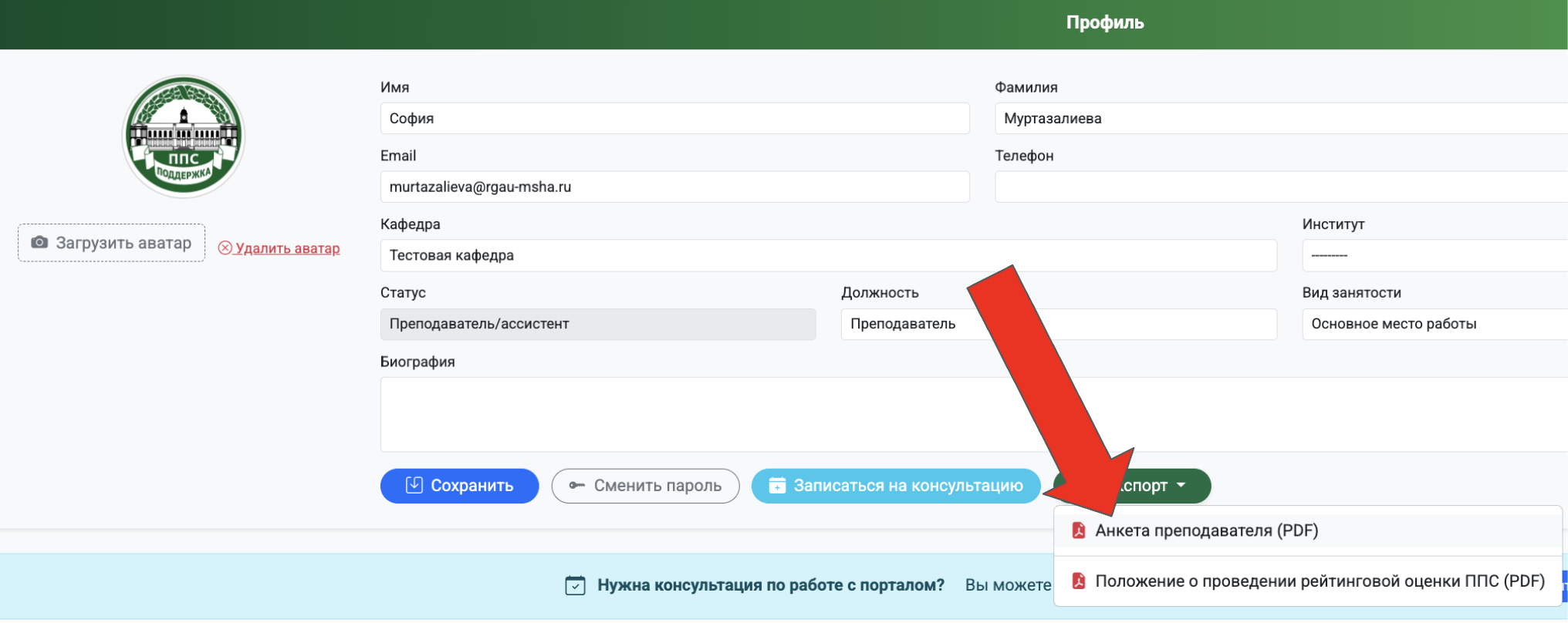
Task: Click the Кафедра field with Тестовая кафедра
Action: [x=828, y=255]
